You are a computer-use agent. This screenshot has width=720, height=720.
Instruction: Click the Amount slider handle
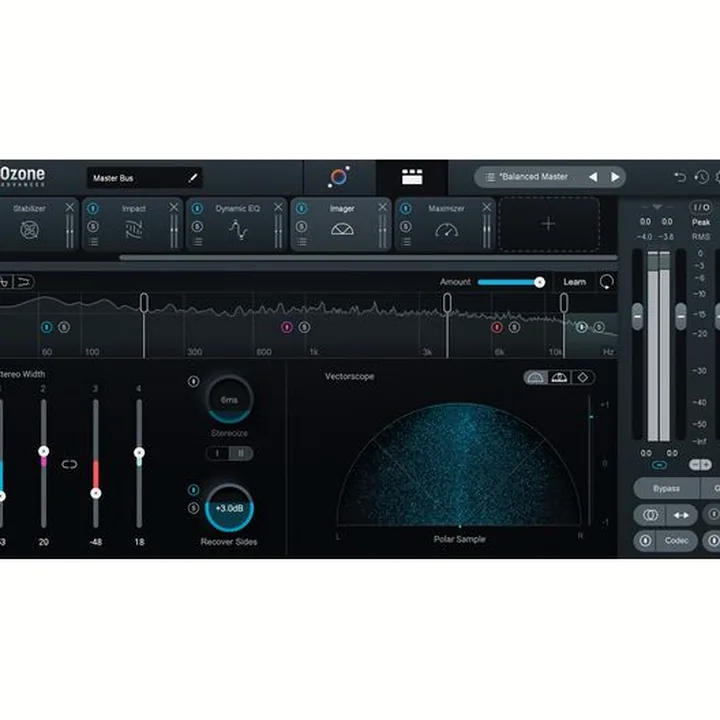(x=540, y=282)
